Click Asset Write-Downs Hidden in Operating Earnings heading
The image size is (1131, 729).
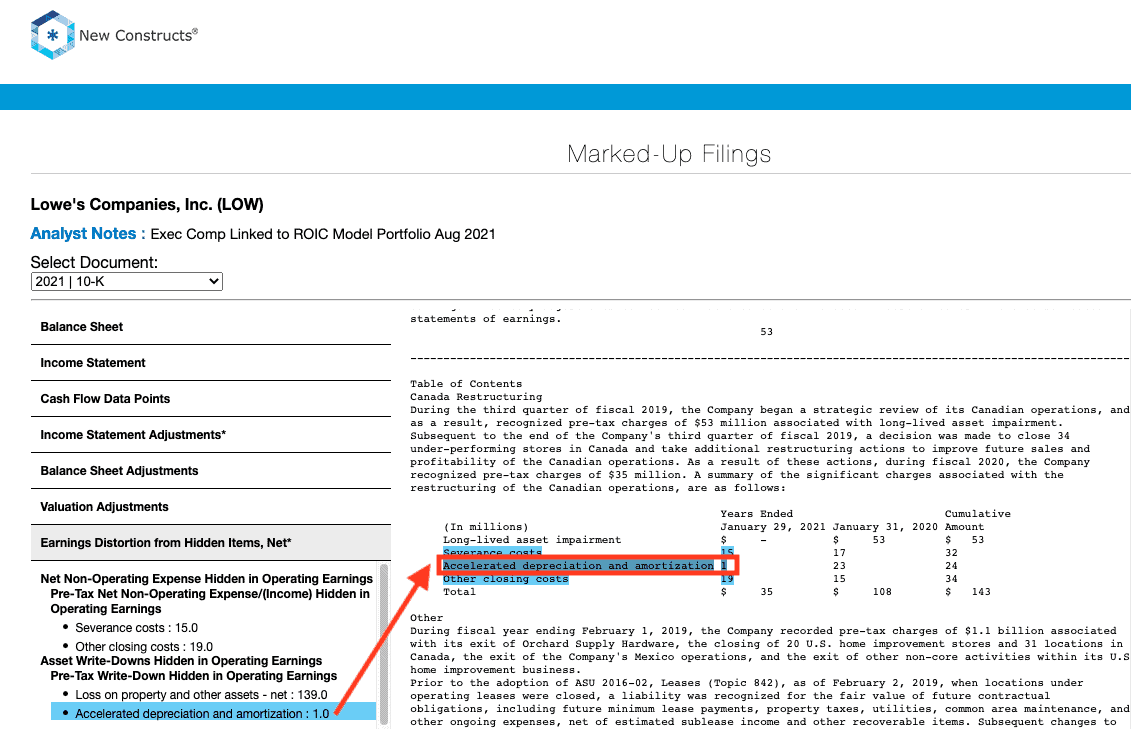coord(181,660)
